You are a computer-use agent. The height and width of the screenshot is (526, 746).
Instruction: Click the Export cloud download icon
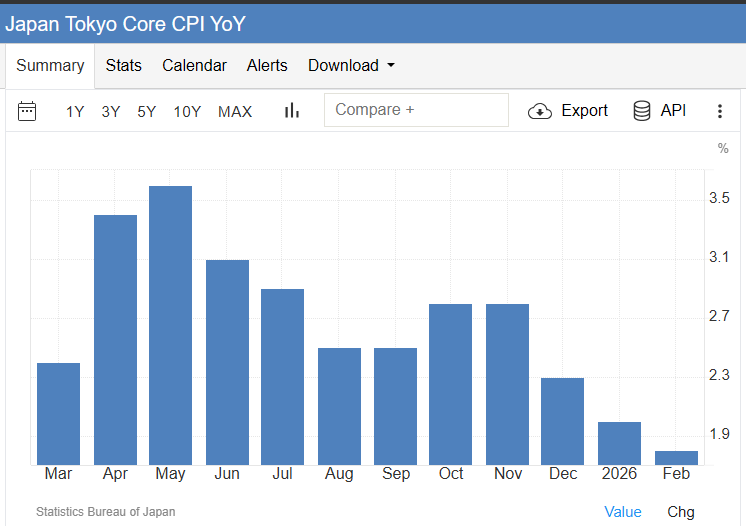(x=540, y=111)
